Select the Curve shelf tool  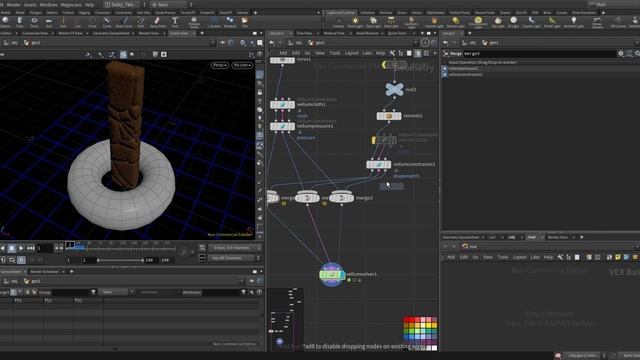tap(107, 22)
